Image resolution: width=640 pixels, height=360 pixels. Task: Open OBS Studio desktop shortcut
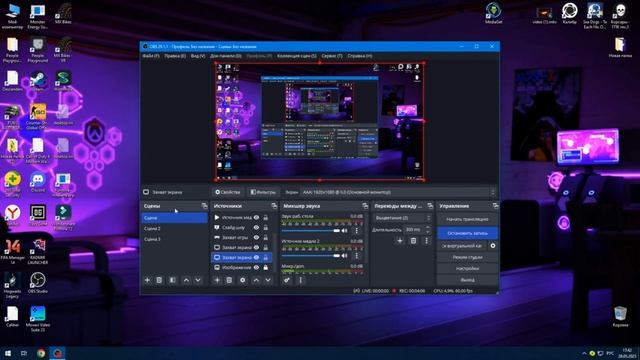click(x=38, y=282)
